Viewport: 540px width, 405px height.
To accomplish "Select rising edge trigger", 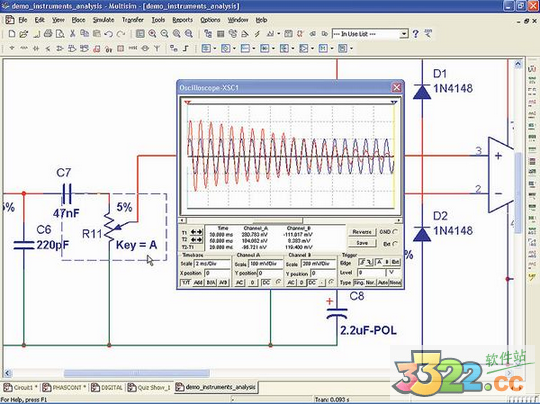I will pyautogui.click(x=362, y=262).
